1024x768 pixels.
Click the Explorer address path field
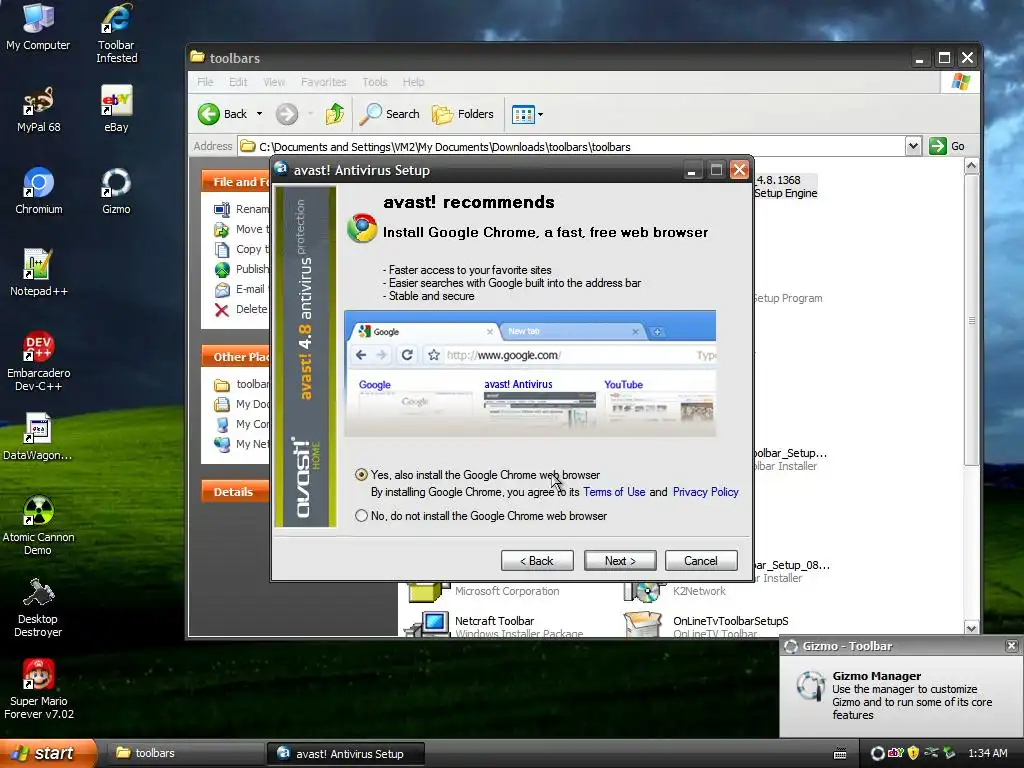click(571, 146)
